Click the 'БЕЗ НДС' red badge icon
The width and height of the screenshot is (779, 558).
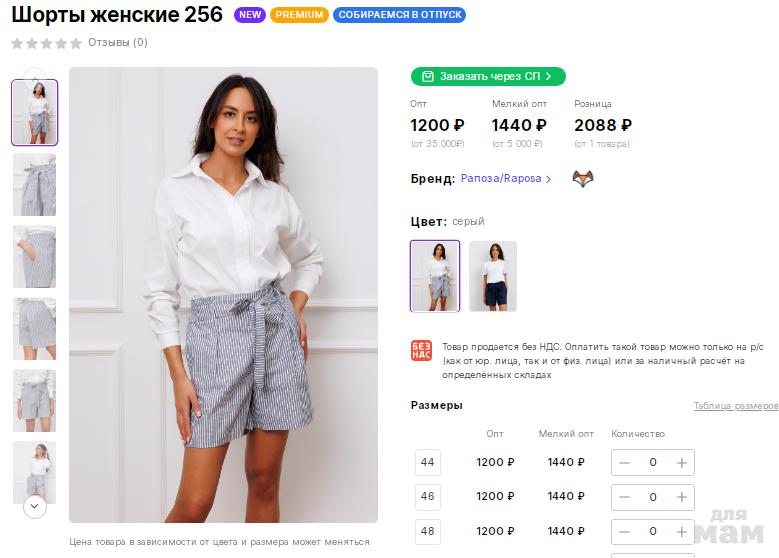point(421,351)
